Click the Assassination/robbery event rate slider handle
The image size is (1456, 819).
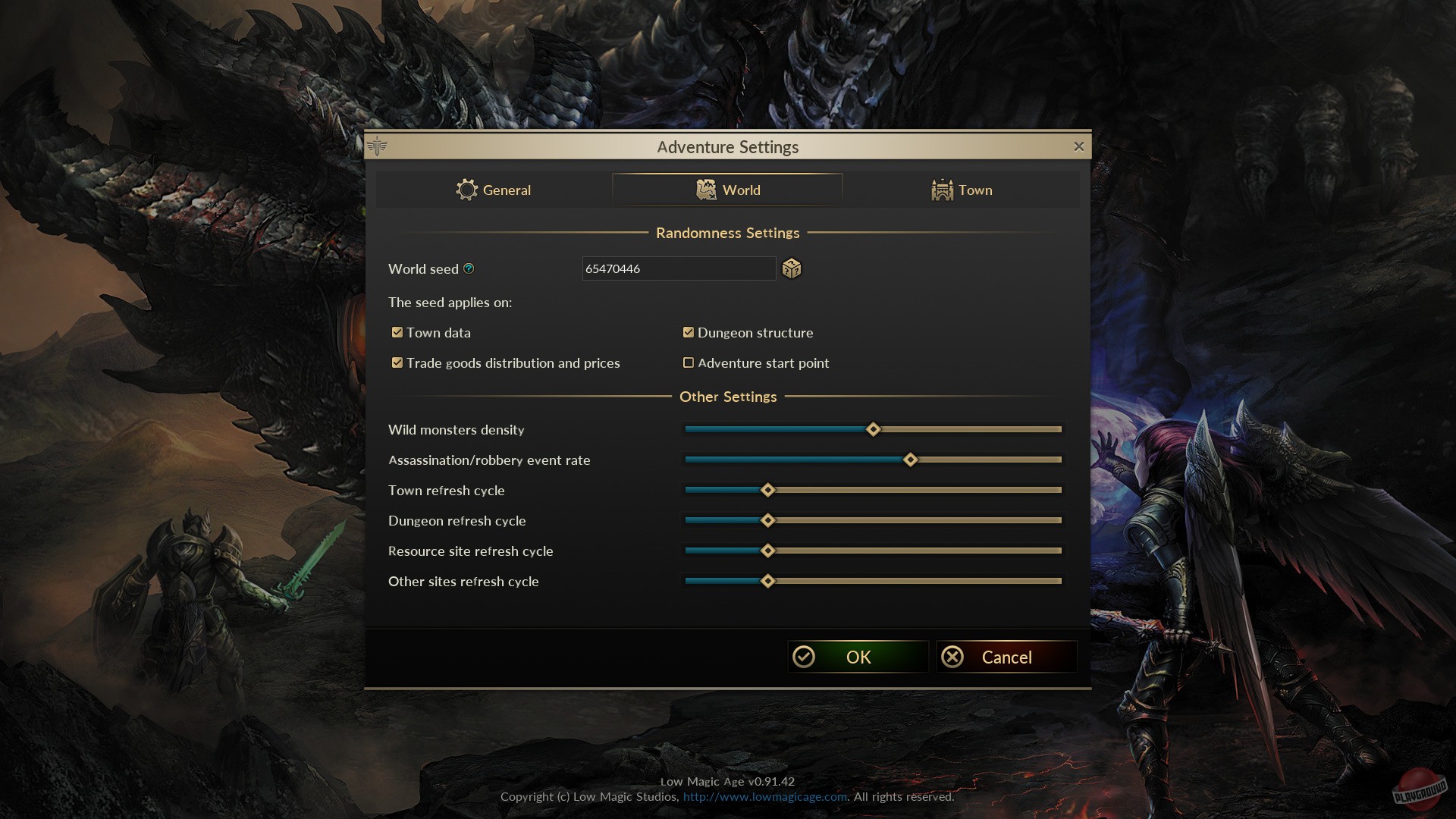pos(910,460)
